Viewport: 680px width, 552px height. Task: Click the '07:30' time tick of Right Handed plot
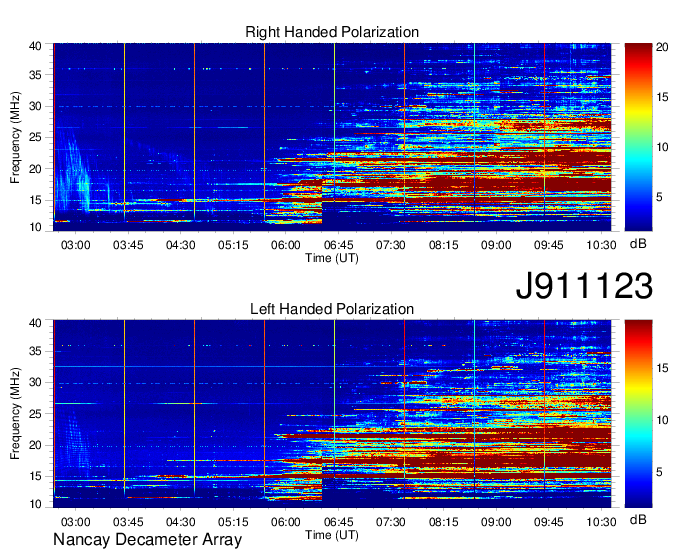point(391,245)
